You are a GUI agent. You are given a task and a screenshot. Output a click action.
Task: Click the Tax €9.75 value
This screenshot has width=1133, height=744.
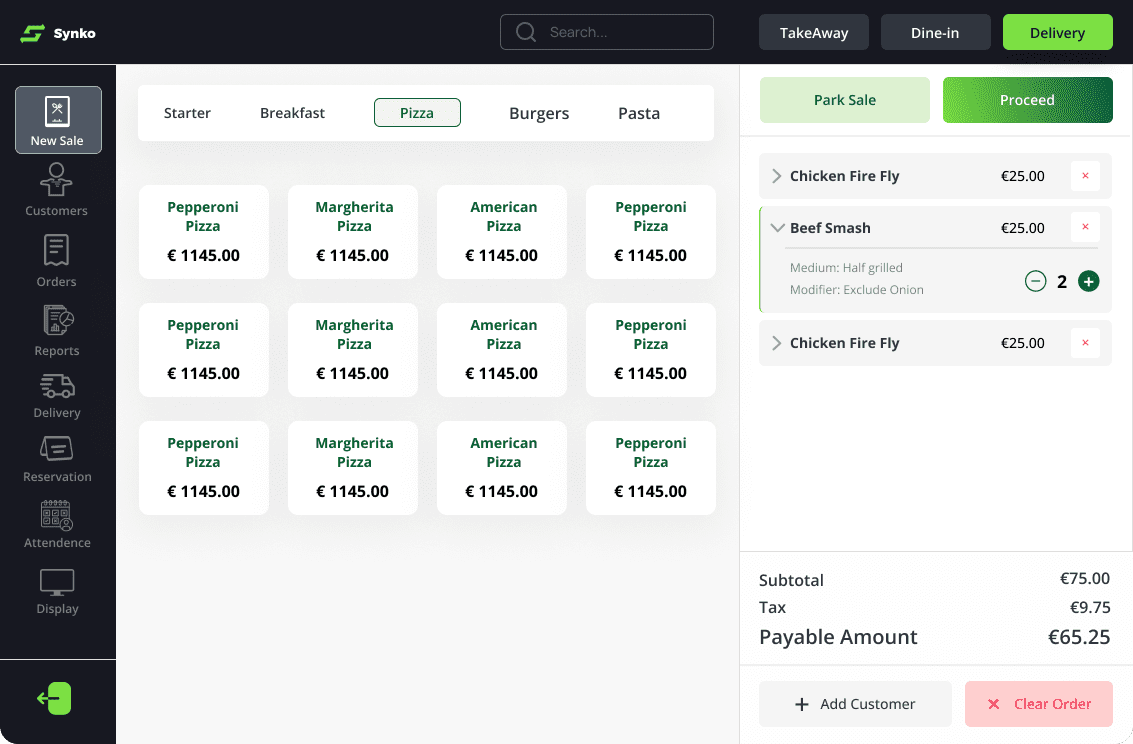click(1090, 607)
